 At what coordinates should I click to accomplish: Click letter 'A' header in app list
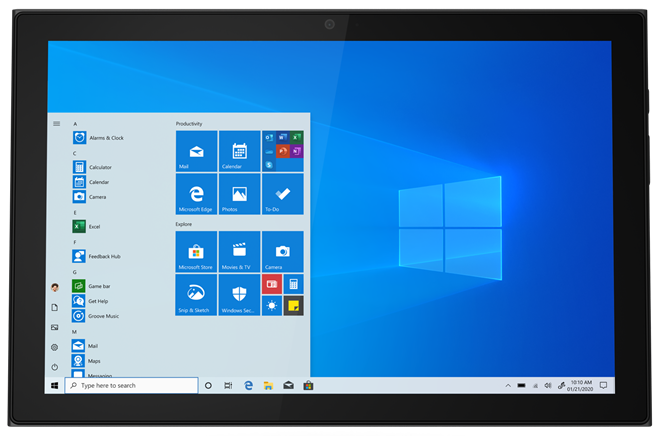(75, 124)
